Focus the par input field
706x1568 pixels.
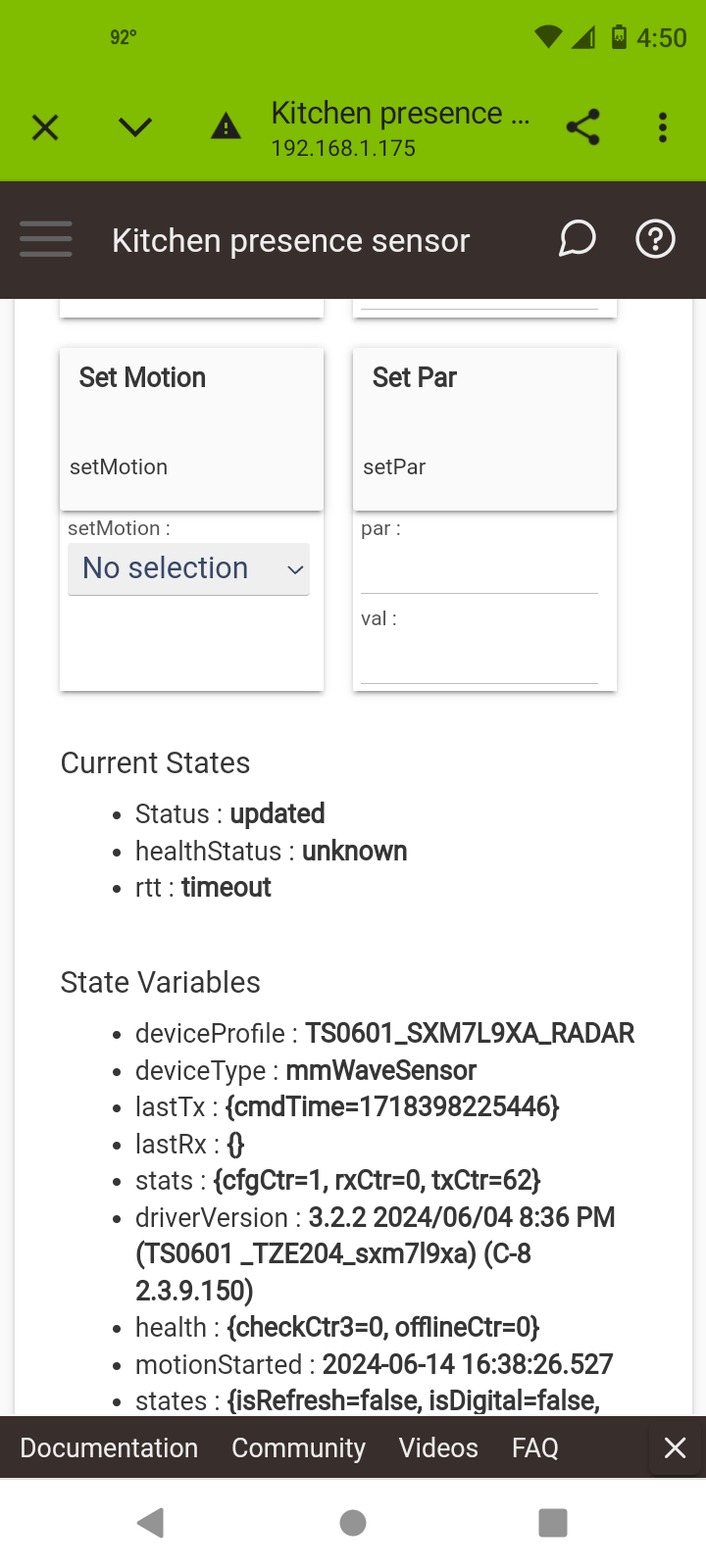pos(479,569)
